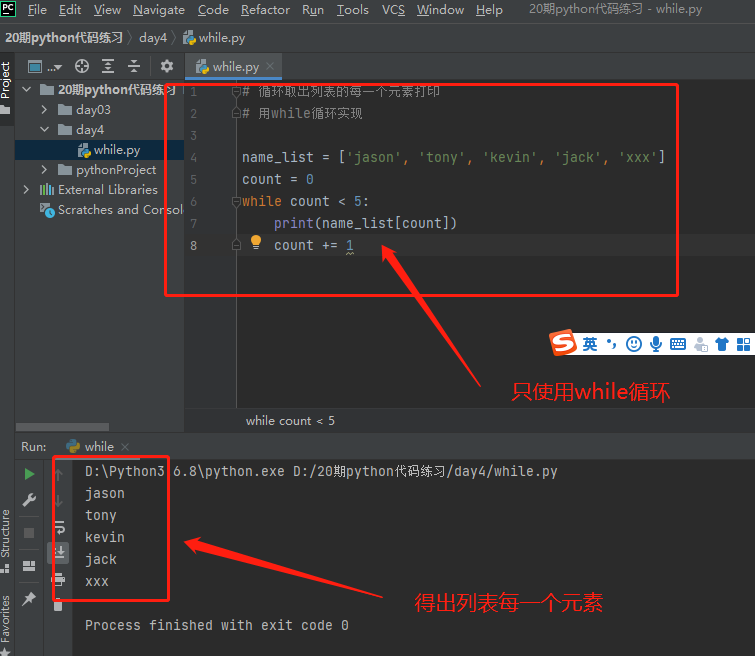755x656 pixels.
Task: Click the 'while count < 5' editor breadcrumb
Action: [290, 420]
